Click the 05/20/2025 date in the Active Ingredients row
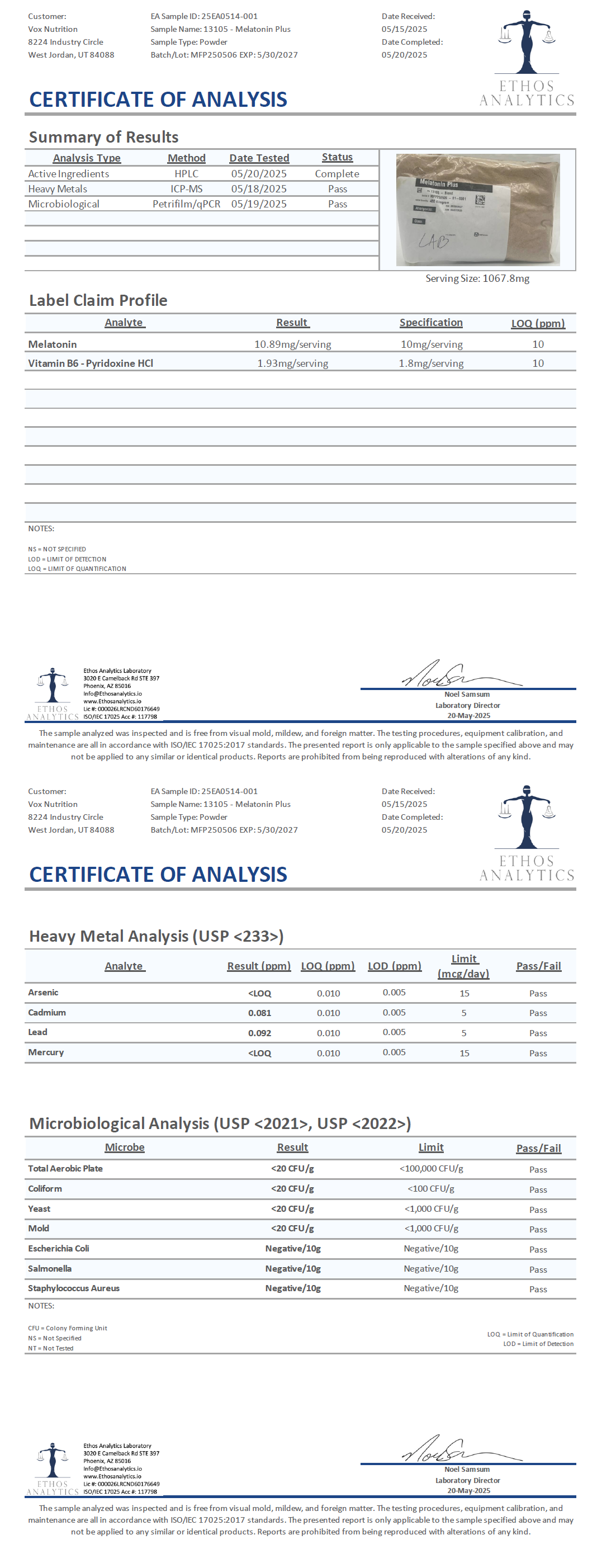 pyautogui.click(x=259, y=174)
